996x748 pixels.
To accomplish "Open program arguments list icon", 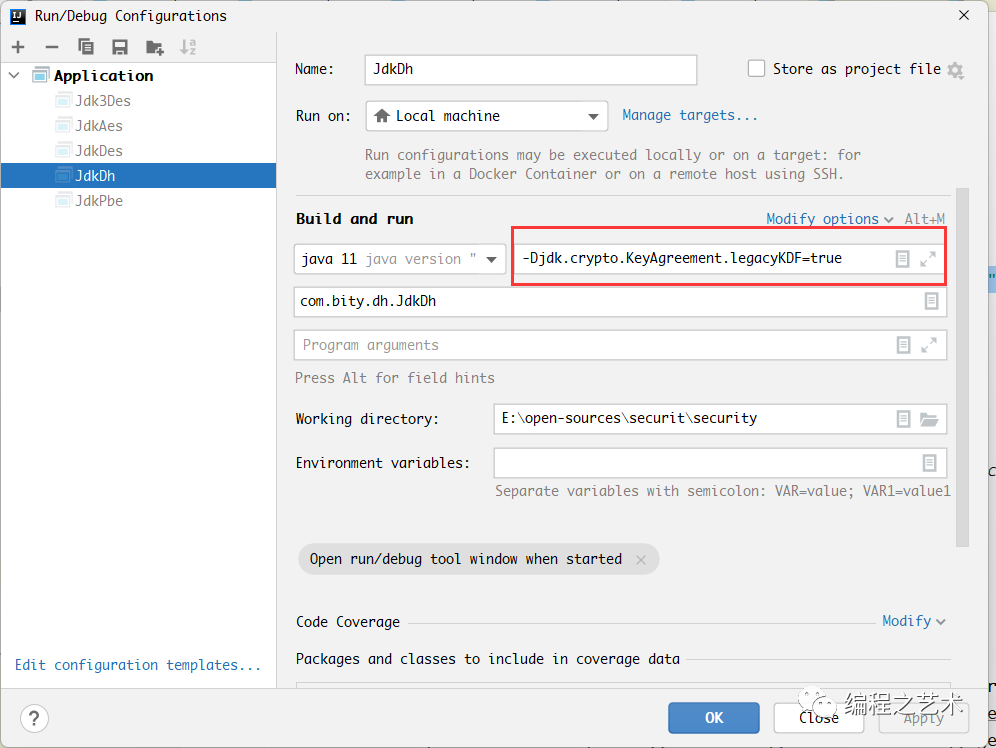I will point(903,345).
